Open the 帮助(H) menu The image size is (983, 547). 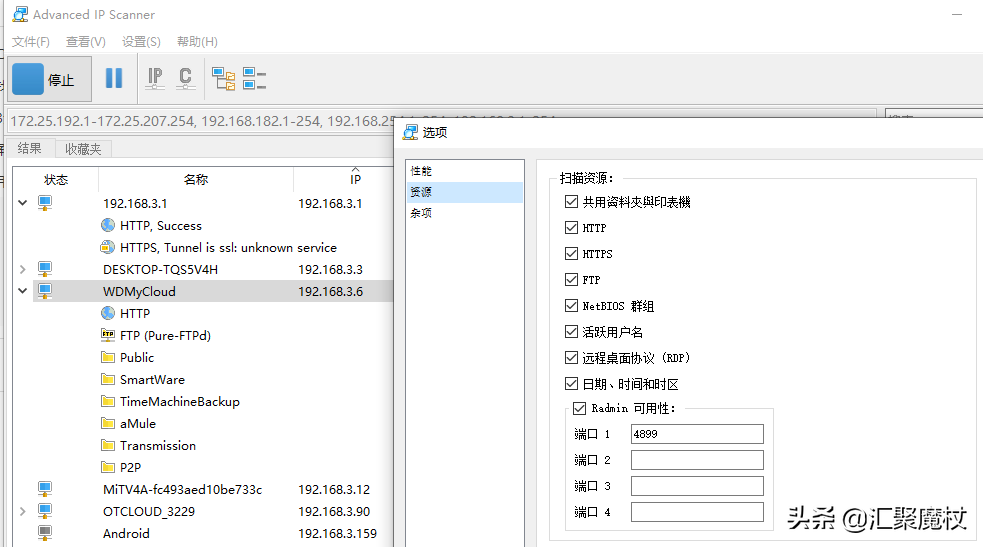click(197, 41)
